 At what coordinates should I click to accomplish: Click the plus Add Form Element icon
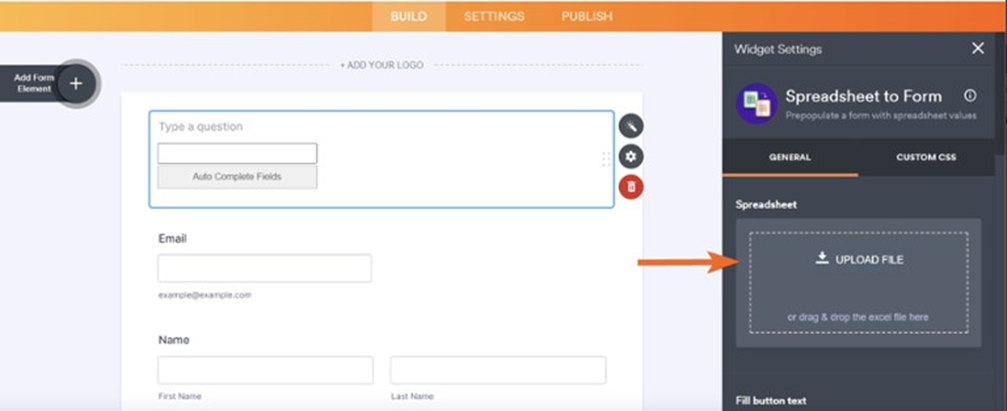click(x=76, y=84)
